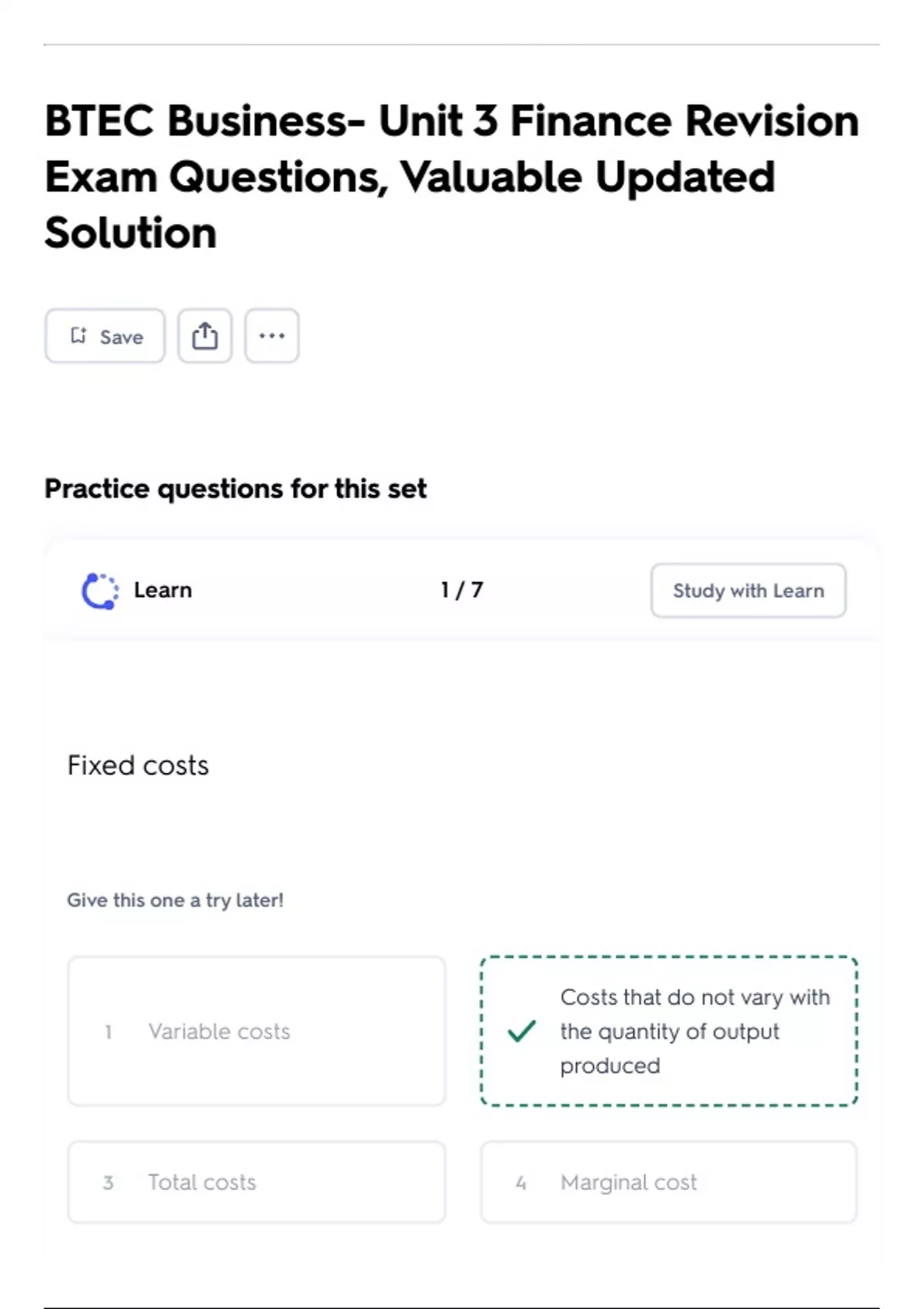The image size is (924, 1309).
Task: Click the 1 / 7 progress counter
Action: 462,590
